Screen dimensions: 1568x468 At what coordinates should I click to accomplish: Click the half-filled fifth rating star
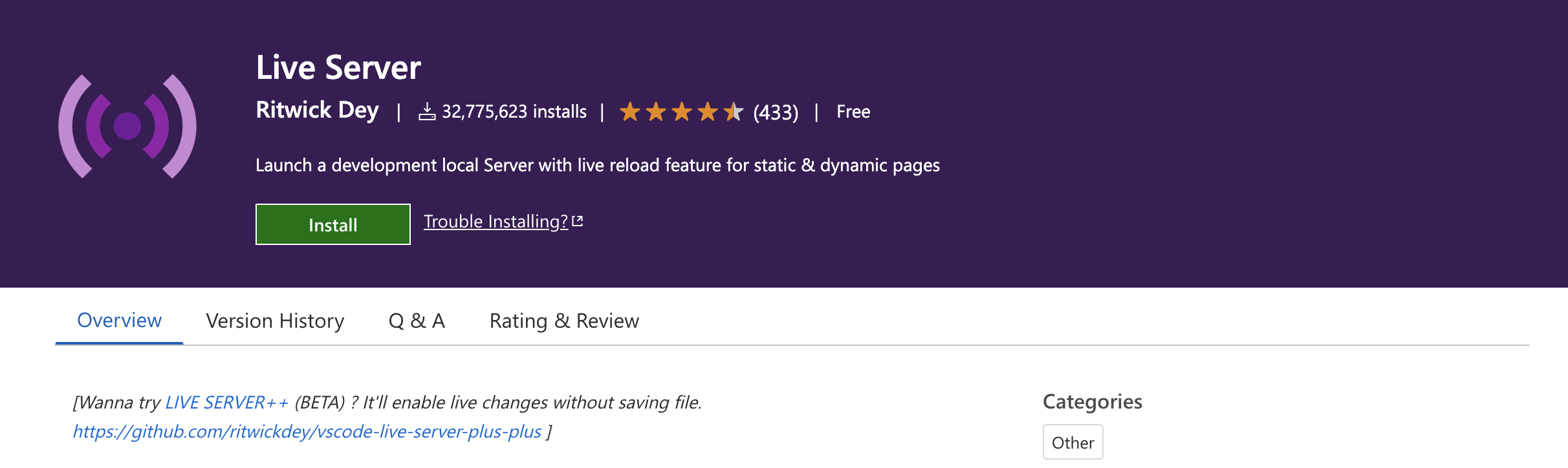pos(733,112)
